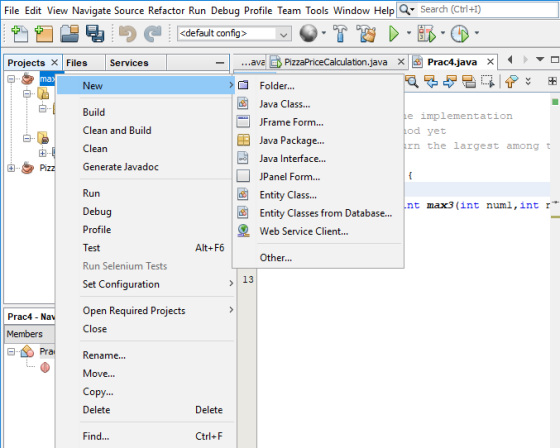Click the green Run Project play icon
Viewport: 560px width, 448px height.
click(394, 34)
